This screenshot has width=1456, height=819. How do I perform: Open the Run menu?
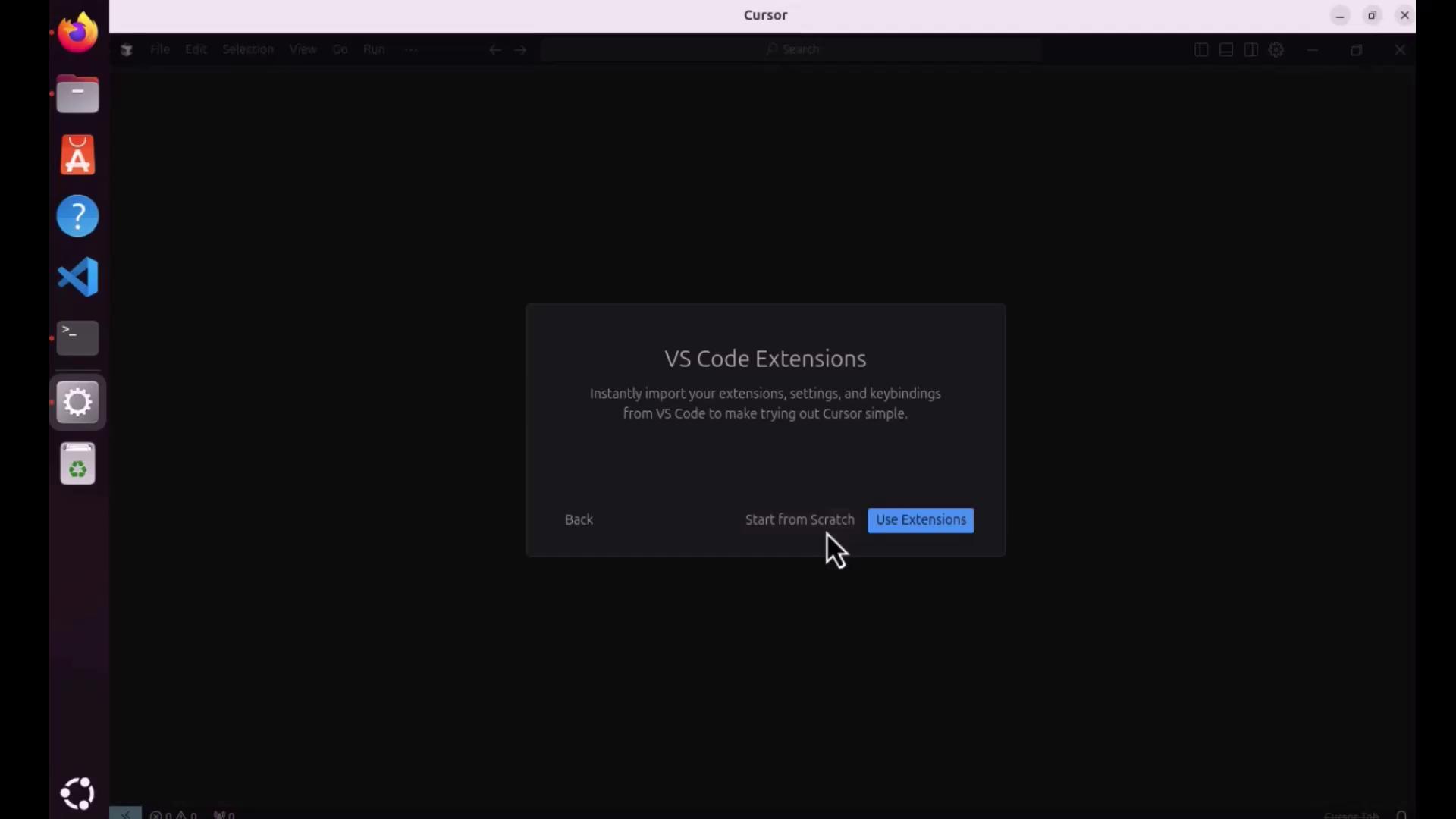point(374,50)
